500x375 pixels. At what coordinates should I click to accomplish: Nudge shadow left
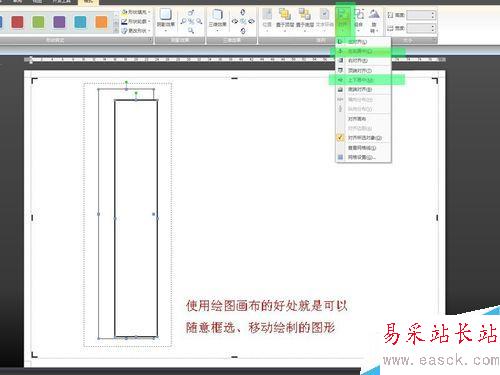(x=183, y=22)
